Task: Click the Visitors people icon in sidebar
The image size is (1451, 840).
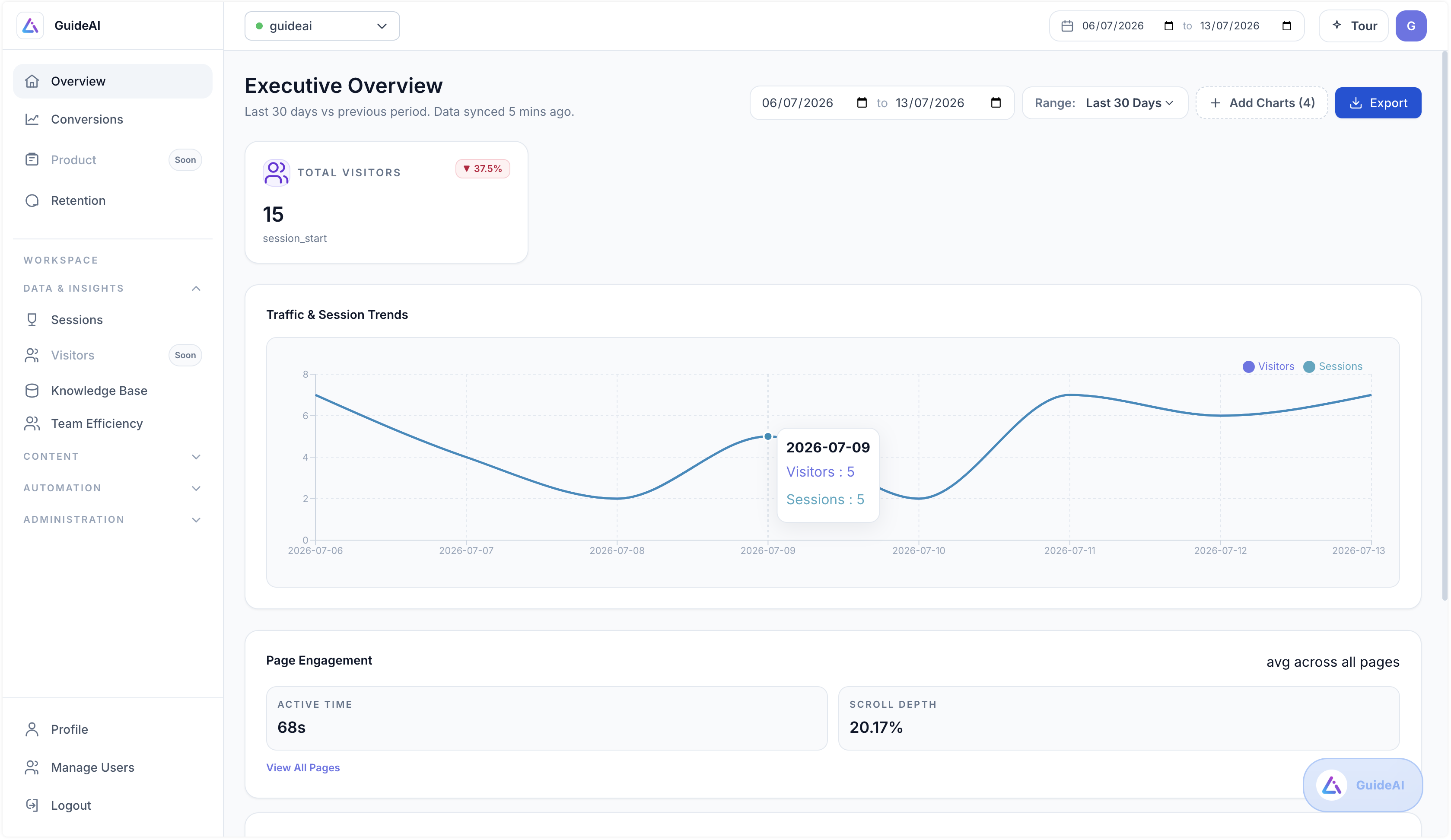Action: coord(32,355)
